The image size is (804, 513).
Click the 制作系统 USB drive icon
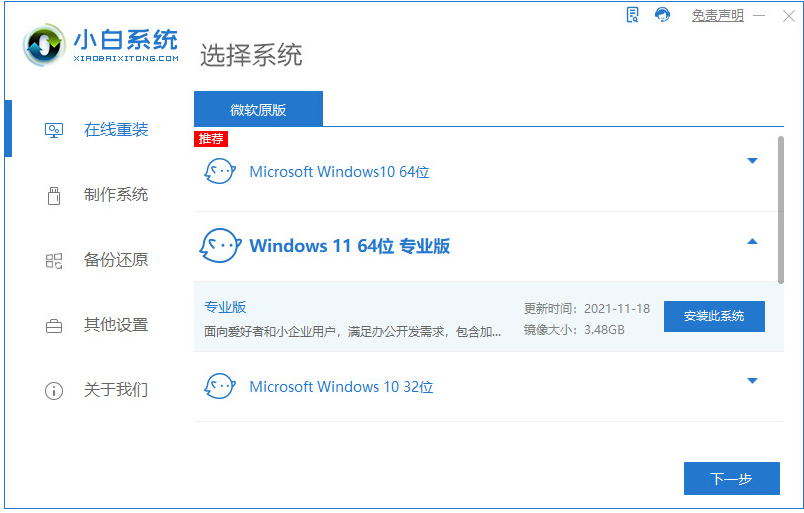click(54, 195)
